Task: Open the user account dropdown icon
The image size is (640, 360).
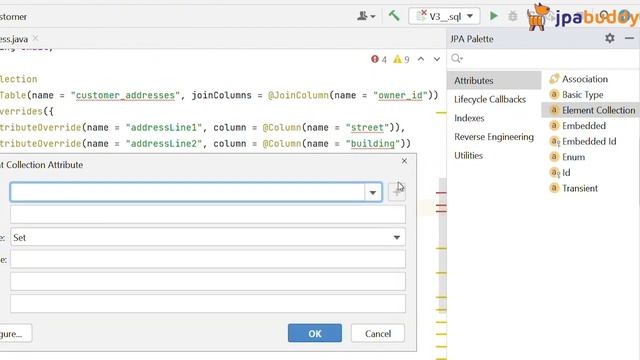Action: click(366, 16)
